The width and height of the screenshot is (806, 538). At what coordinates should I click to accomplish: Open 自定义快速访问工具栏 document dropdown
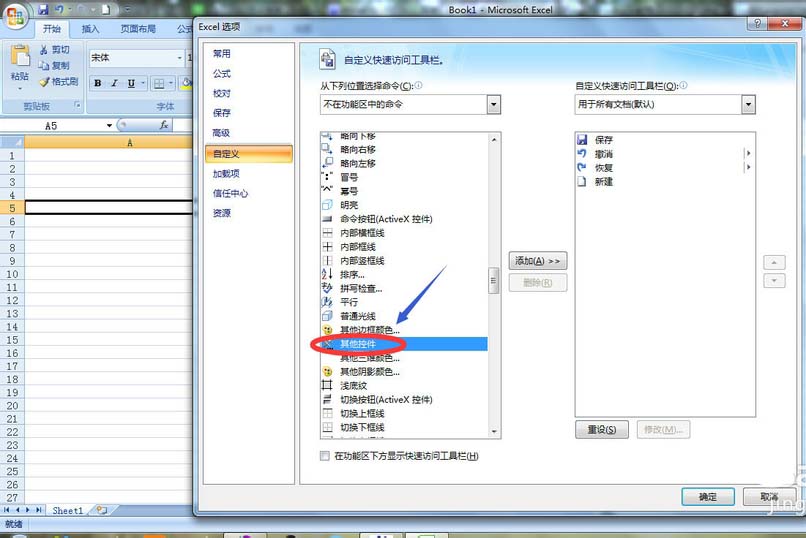748,104
